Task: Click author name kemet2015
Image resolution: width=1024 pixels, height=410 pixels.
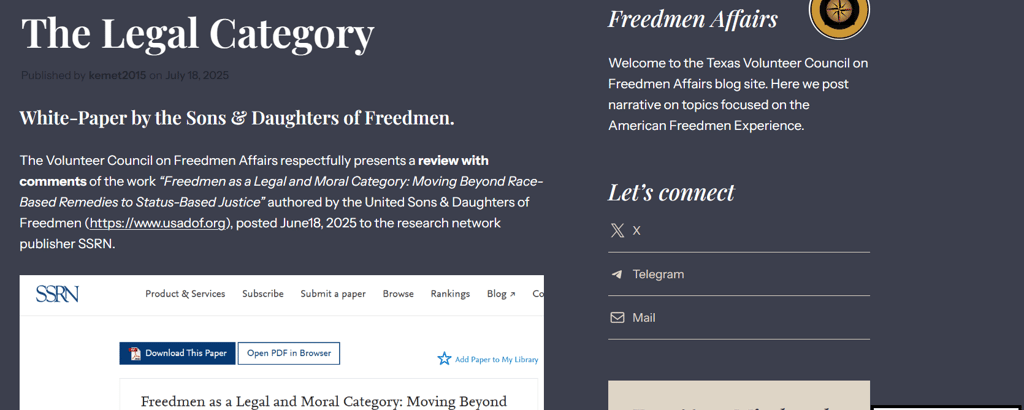Action: point(118,76)
